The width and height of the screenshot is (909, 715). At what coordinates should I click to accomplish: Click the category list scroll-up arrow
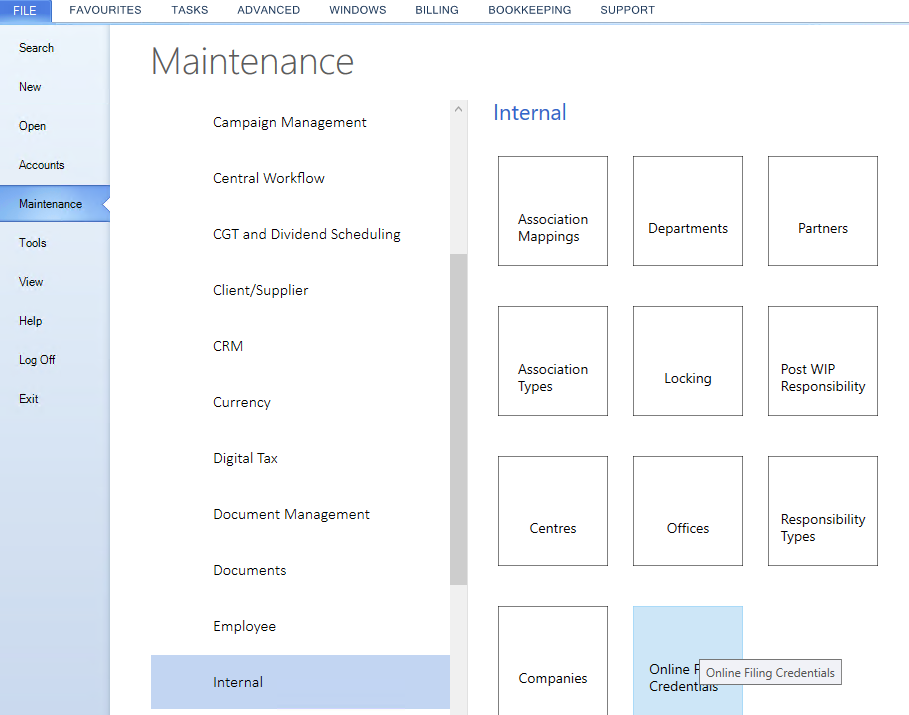459,108
